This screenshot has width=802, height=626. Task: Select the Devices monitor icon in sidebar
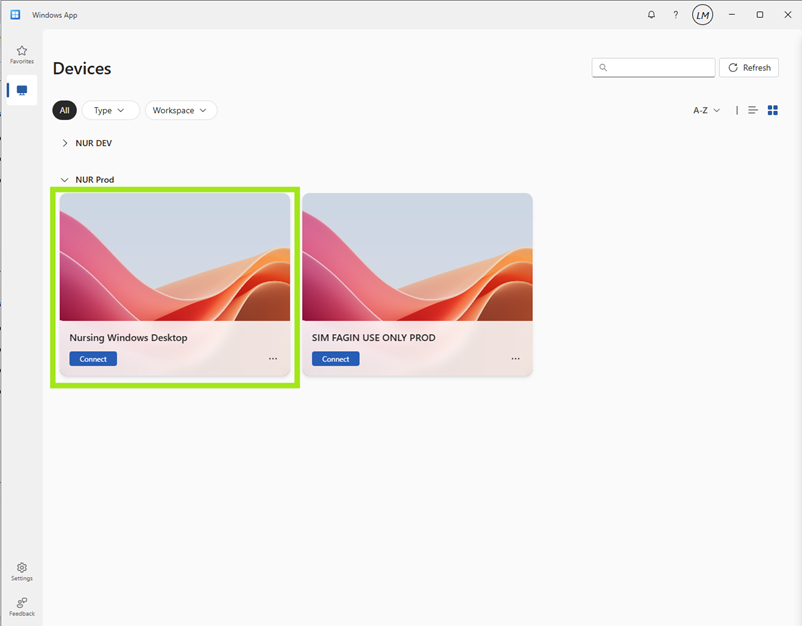22,90
